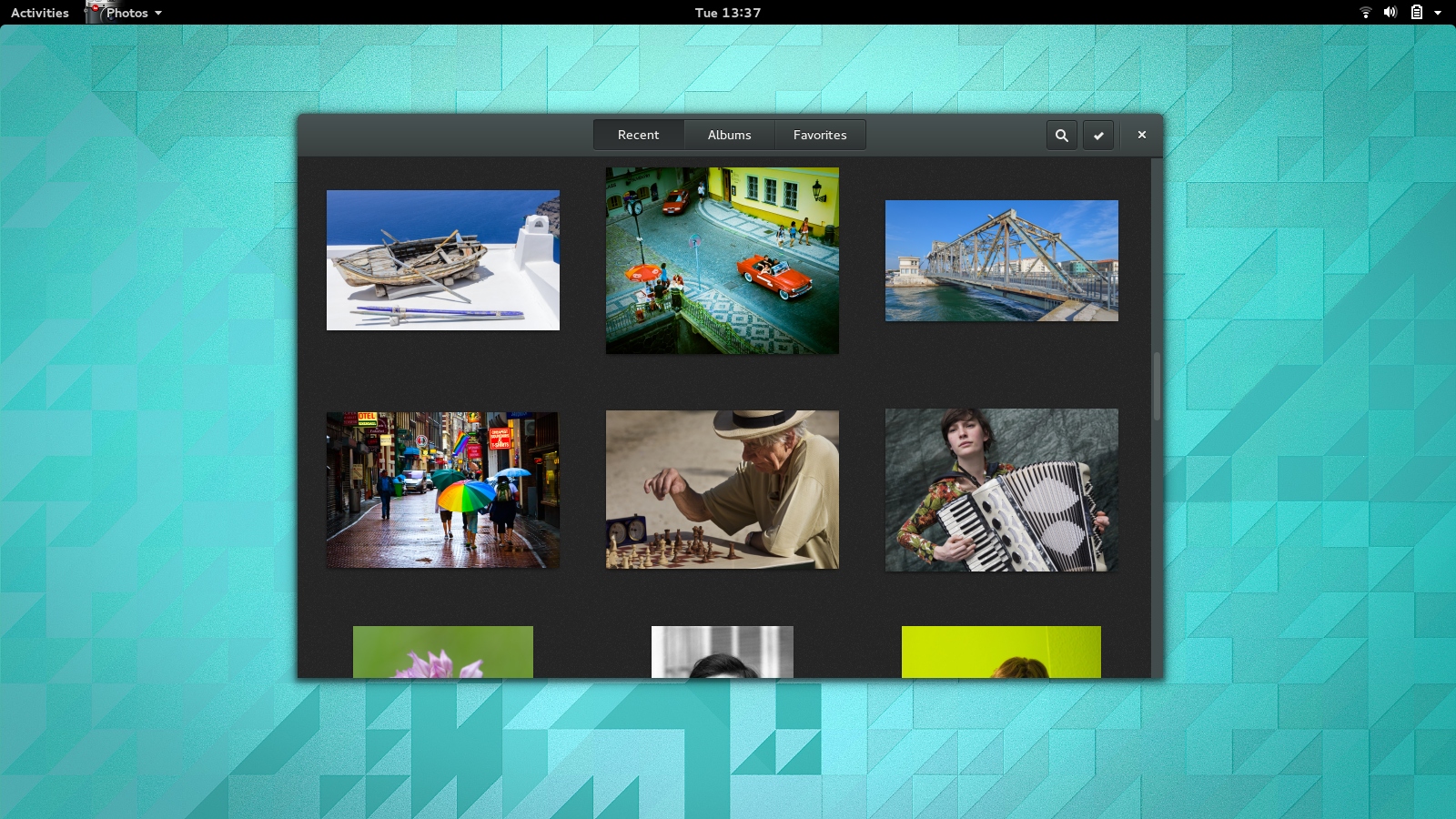Viewport: 1456px width, 819px height.
Task: Expand the system status menu arrow
Action: coord(1438,13)
